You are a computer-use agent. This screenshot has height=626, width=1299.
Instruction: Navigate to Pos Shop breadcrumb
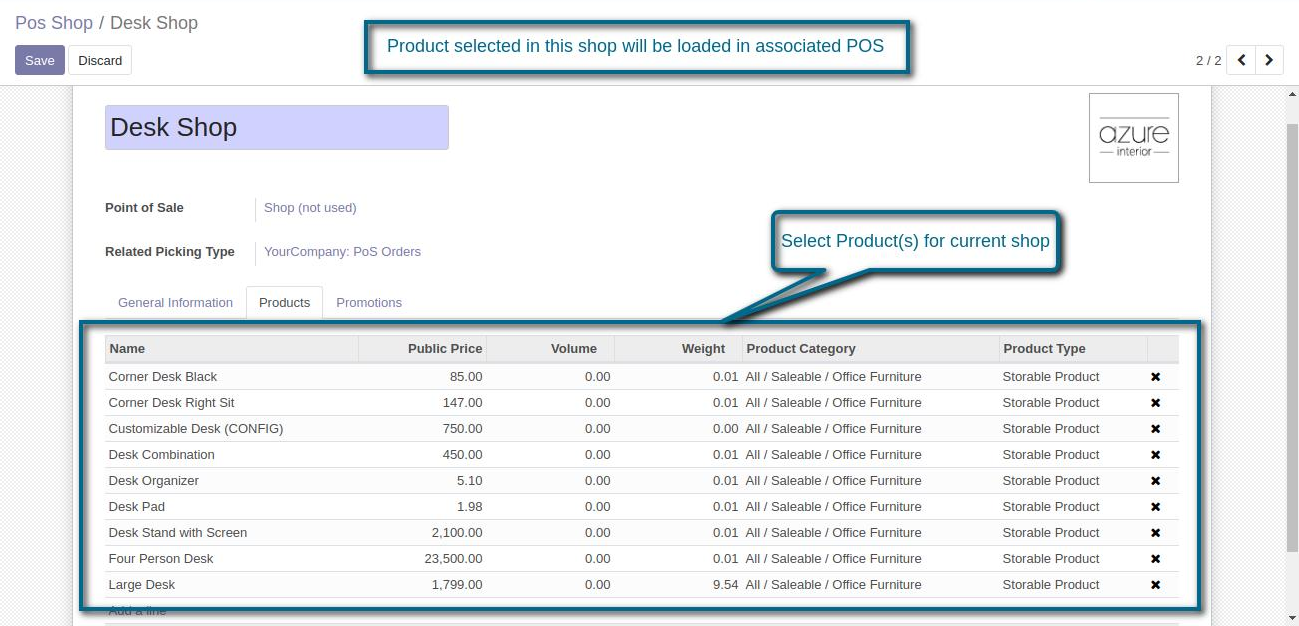click(54, 23)
